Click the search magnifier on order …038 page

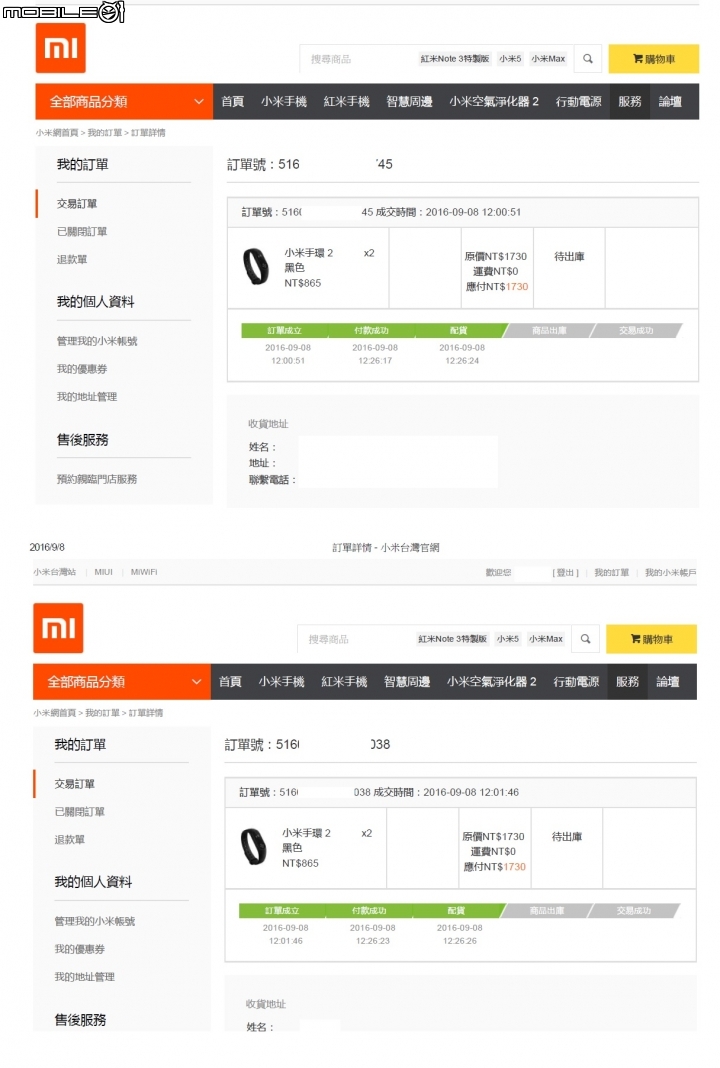tap(585, 639)
